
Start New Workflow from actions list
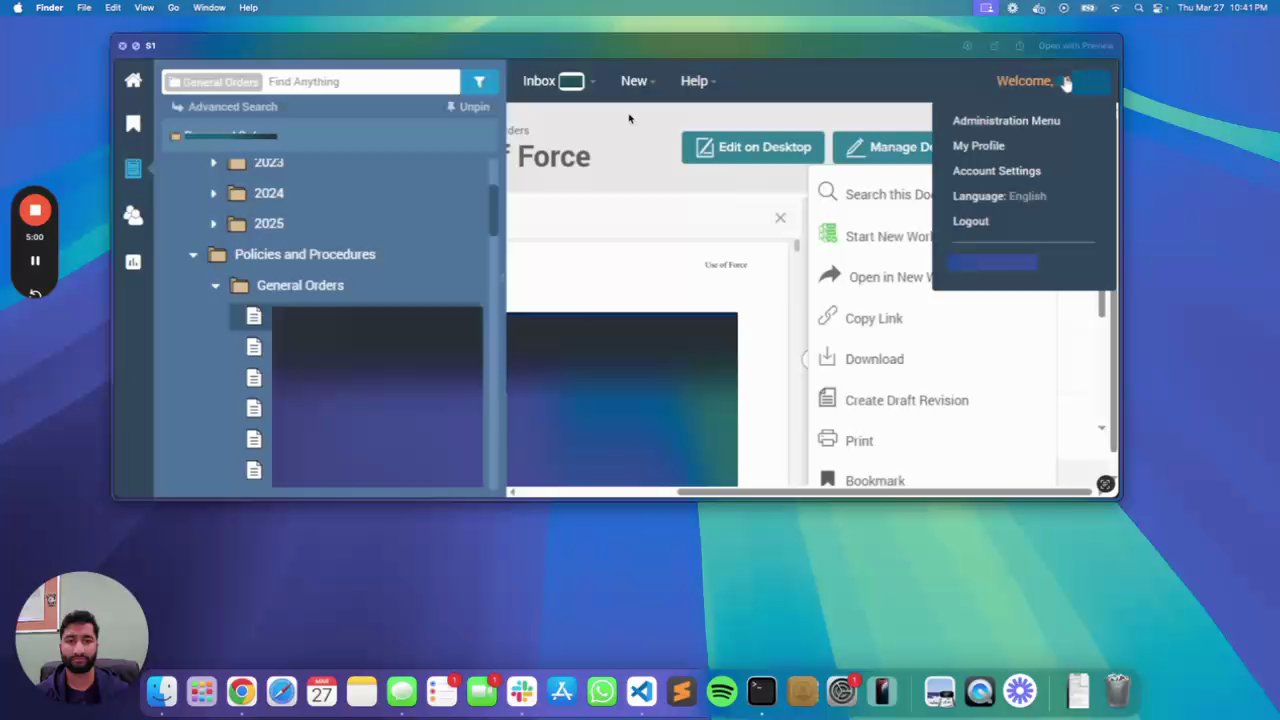(x=875, y=236)
